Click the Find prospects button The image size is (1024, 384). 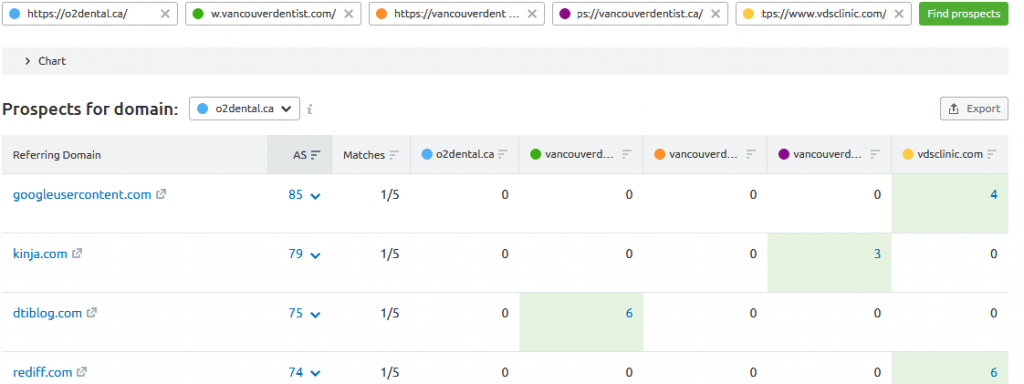point(963,14)
